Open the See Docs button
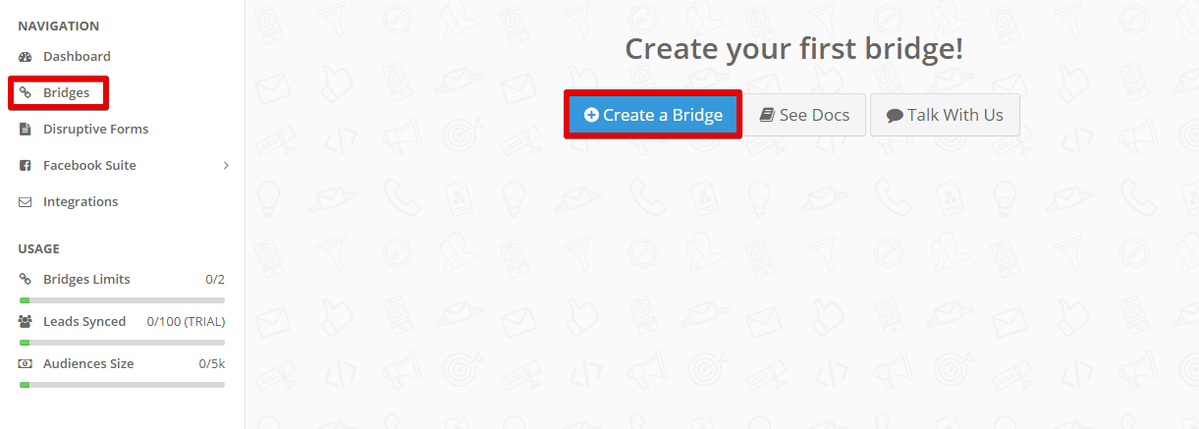Image resolution: width=1199 pixels, height=429 pixels. click(x=804, y=115)
